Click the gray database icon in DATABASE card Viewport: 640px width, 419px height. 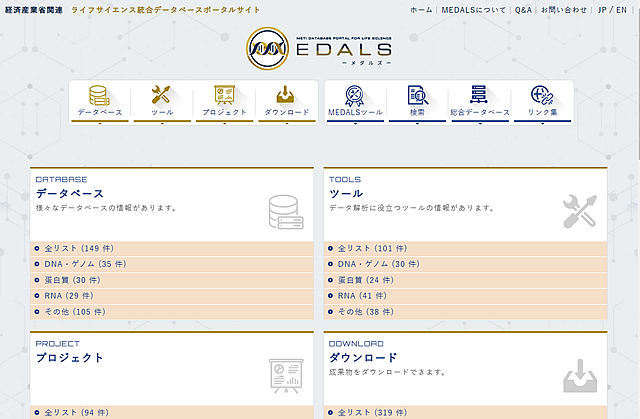[x=286, y=212]
